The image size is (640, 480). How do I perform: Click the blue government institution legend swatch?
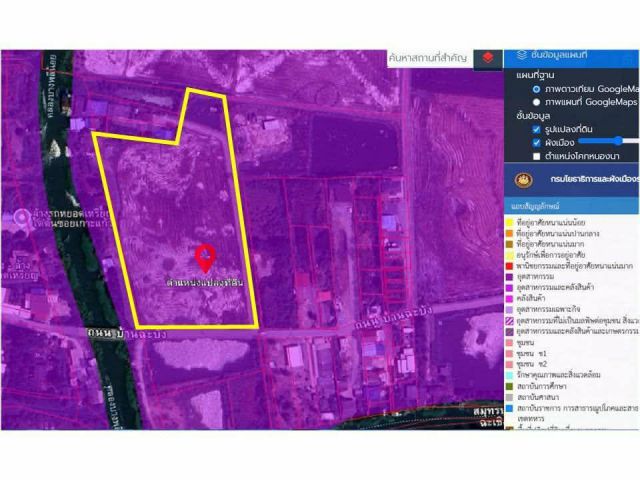point(509,408)
